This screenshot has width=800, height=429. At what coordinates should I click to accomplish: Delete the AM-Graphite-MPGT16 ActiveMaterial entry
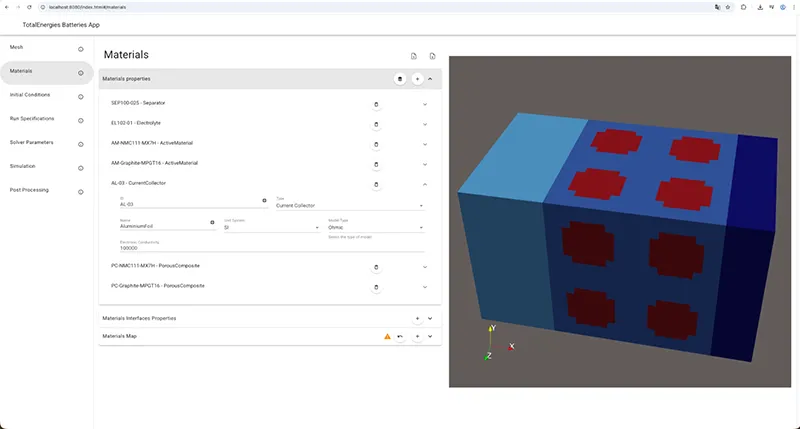376,164
